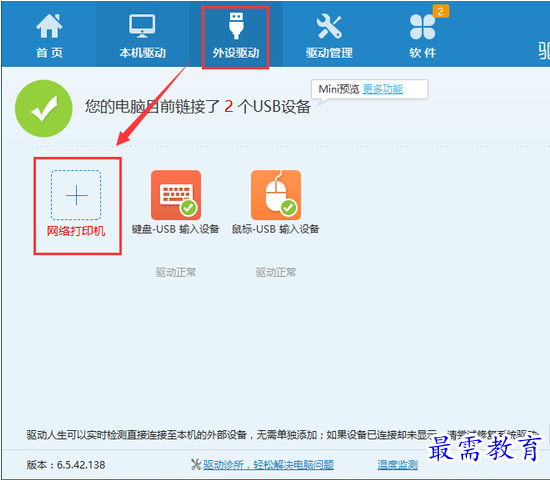
Task: Open the 软件 tab
Action: 422,35
